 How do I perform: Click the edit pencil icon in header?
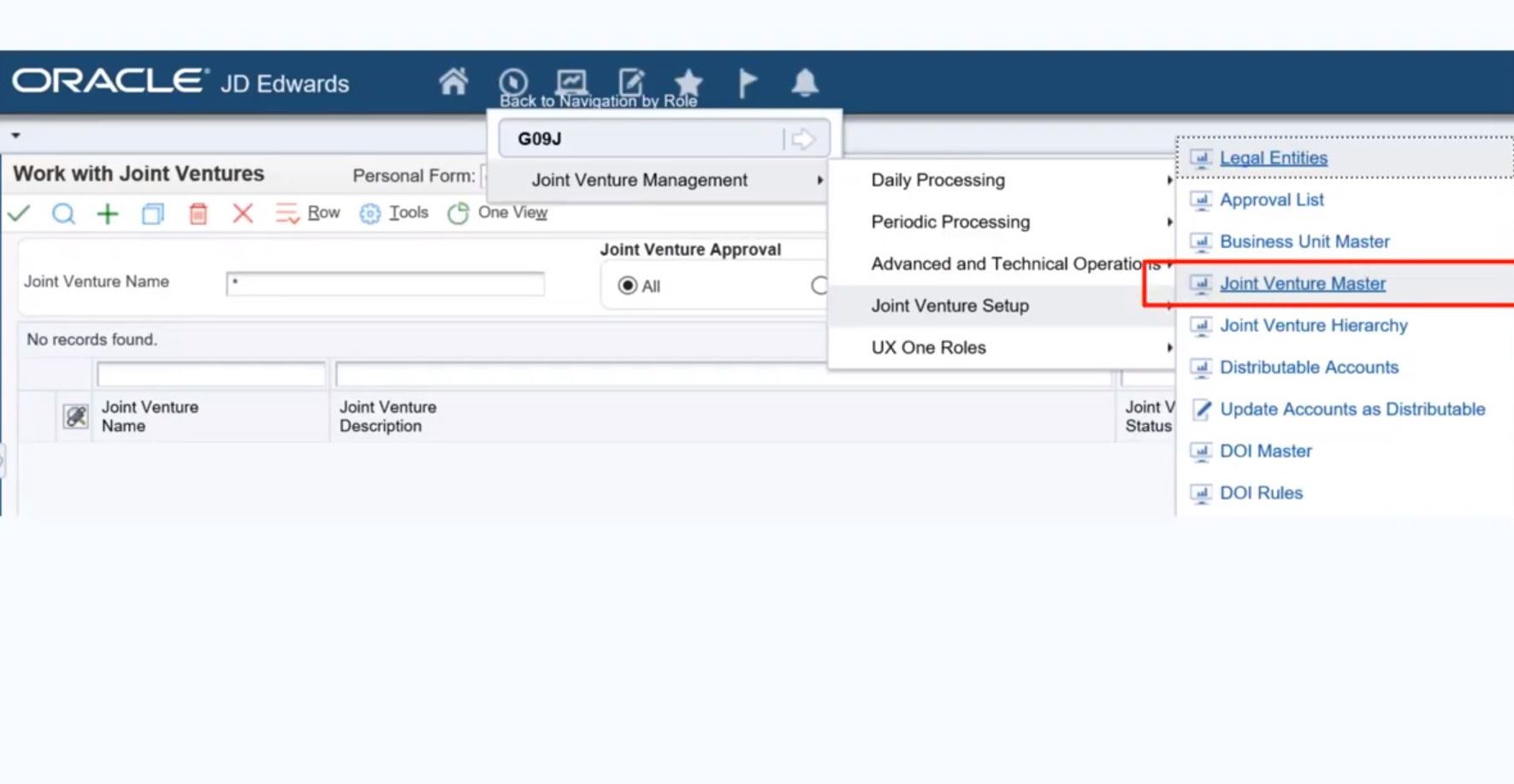click(631, 82)
